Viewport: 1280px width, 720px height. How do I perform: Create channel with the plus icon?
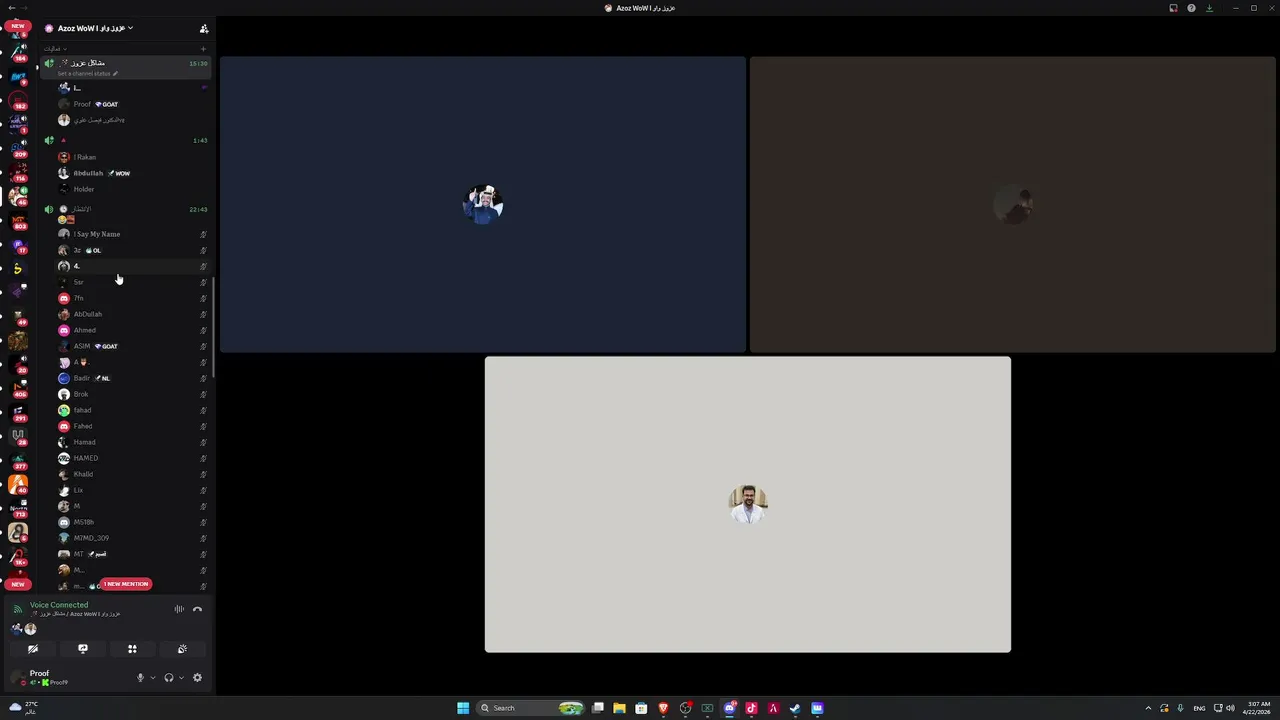point(203,49)
